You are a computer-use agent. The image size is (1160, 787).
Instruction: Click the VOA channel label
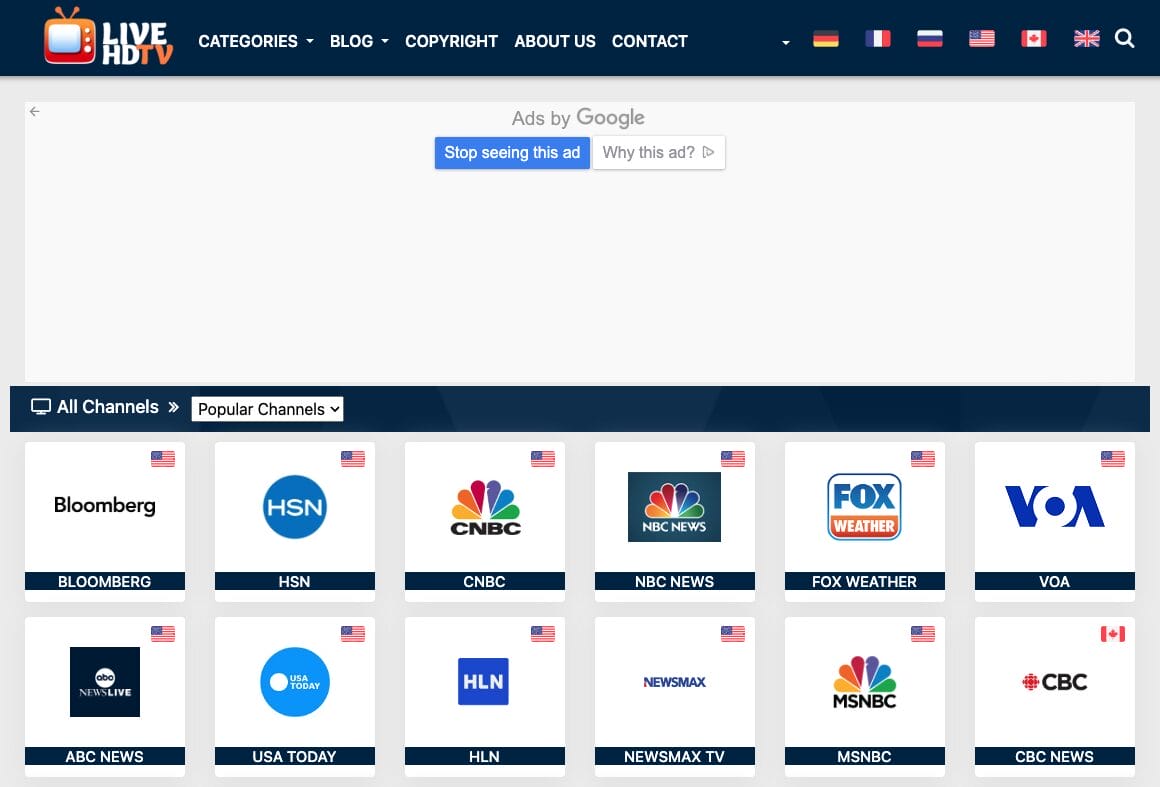[1054, 581]
